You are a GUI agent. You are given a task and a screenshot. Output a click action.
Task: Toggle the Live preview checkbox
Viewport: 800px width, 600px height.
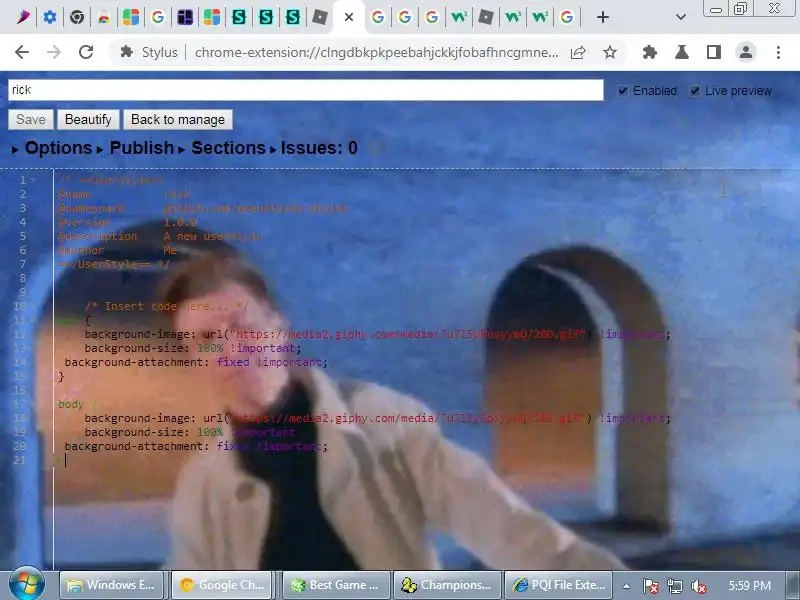694,91
